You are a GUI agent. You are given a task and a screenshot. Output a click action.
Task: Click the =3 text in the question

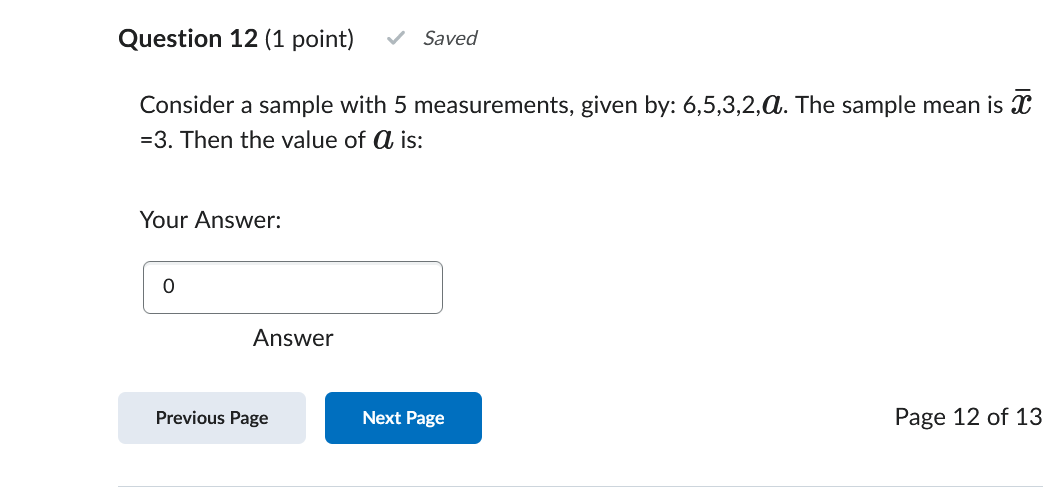coord(152,141)
